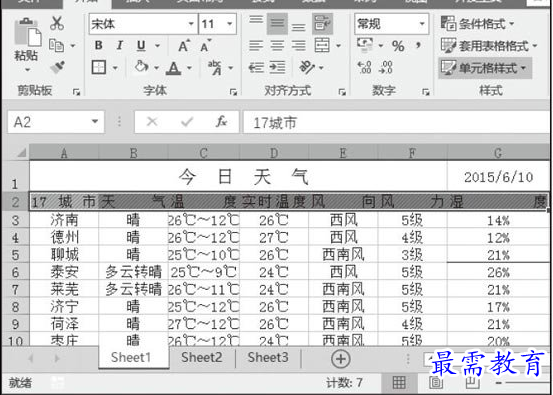
Task: Open the font group dialog launcher
Action: click(233, 92)
